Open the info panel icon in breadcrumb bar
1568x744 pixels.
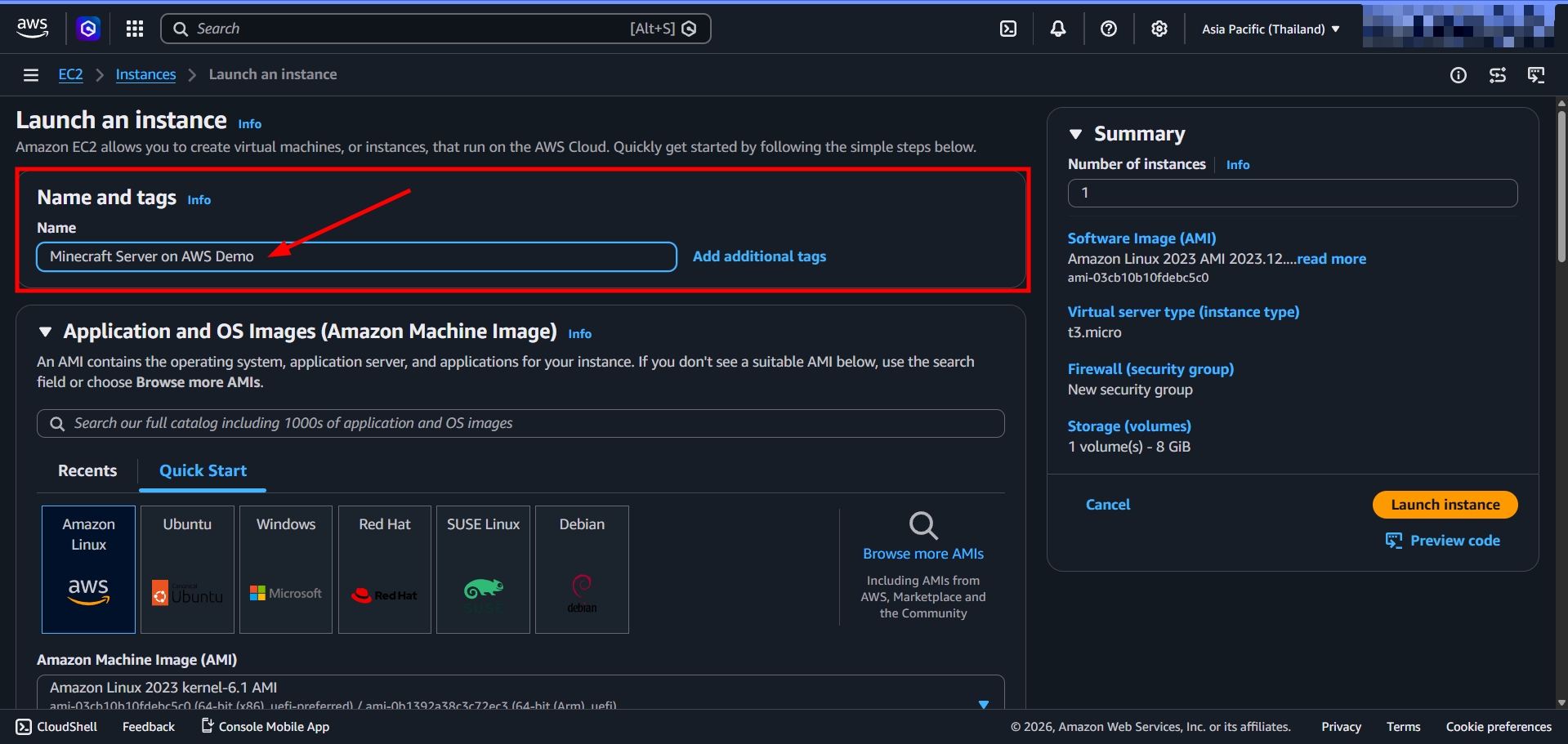point(1459,75)
